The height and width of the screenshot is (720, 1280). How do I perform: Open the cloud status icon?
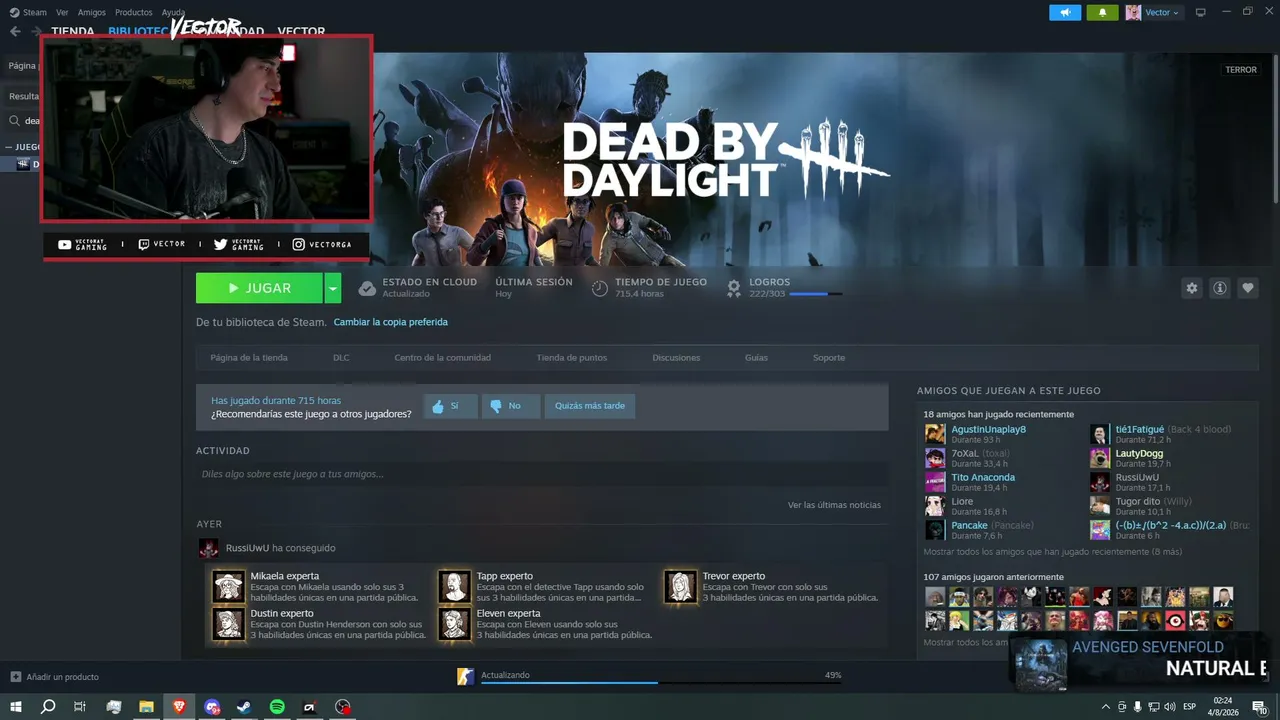(367, 288)
